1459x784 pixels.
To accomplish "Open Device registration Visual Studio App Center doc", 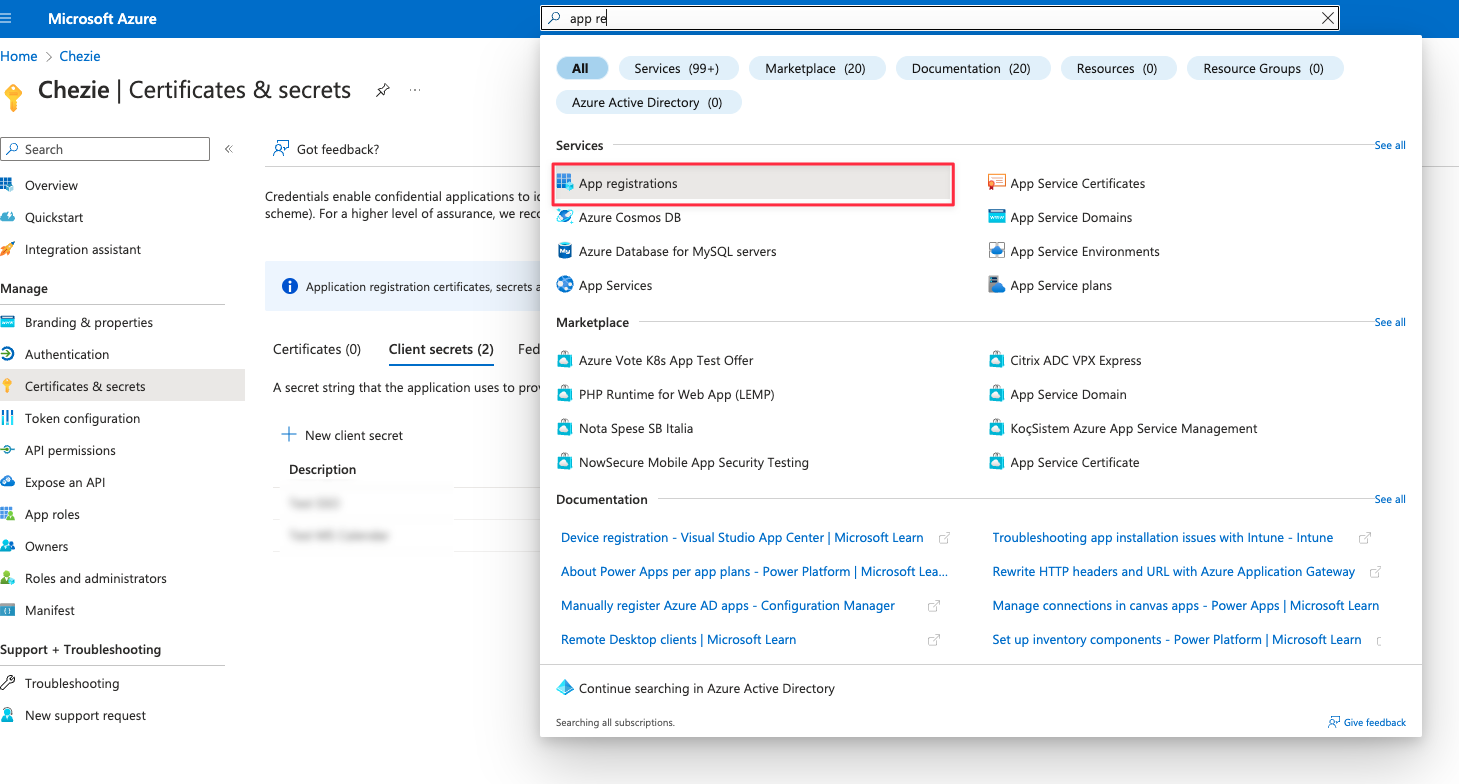I will pyautogui.click(x=742, y=537).
